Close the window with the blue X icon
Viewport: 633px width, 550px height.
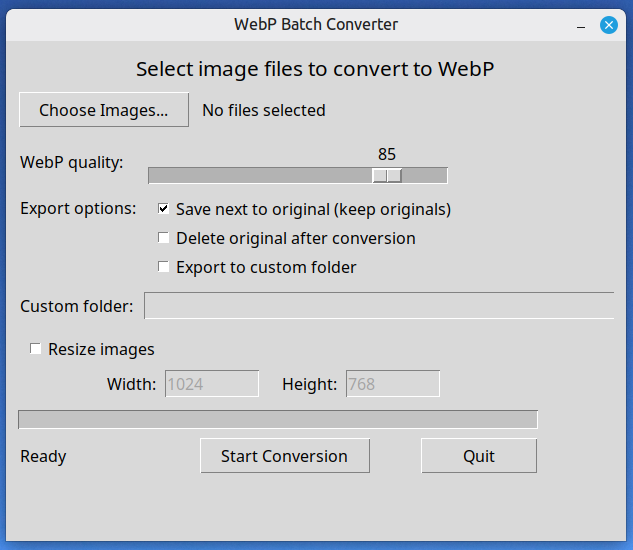point(608,24)
